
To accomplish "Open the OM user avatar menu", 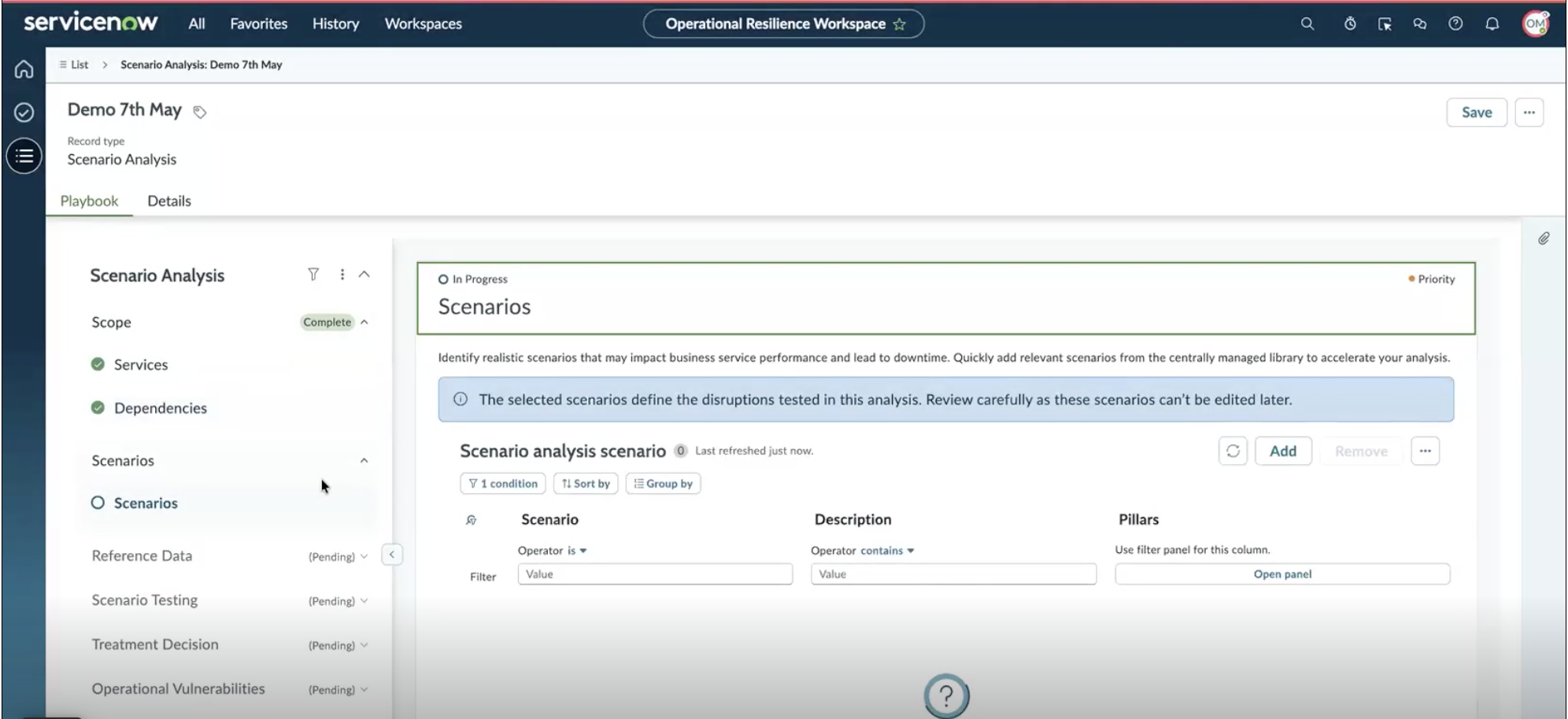I will click(1536, 24).
